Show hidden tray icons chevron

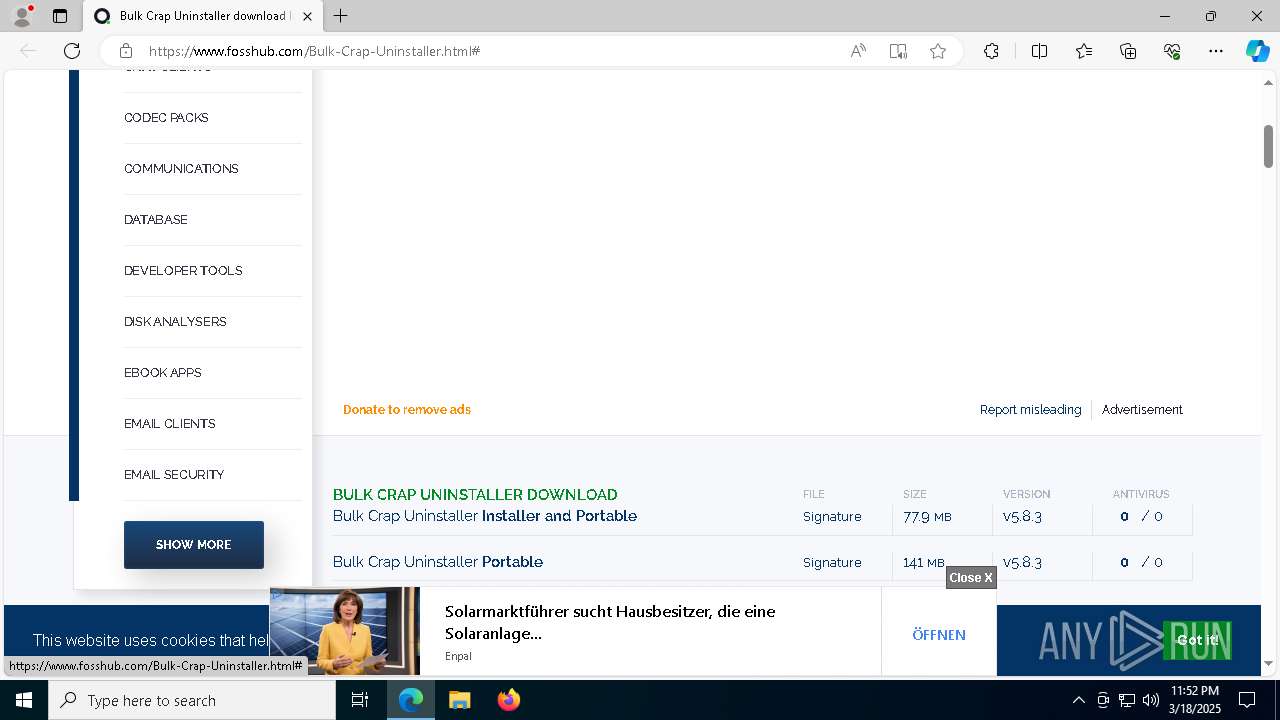point(1078,700)
